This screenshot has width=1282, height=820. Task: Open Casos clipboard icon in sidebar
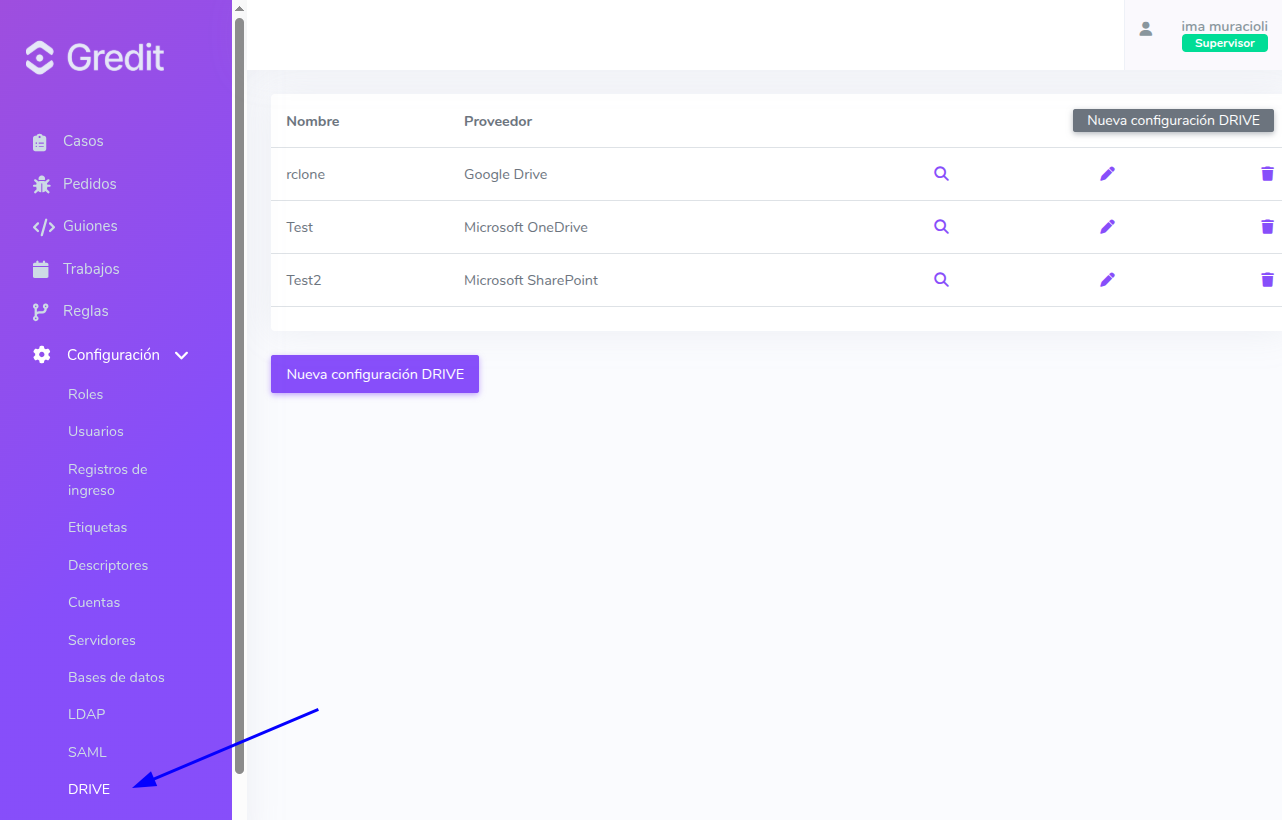pyautogui.click(x=40, y=142)
